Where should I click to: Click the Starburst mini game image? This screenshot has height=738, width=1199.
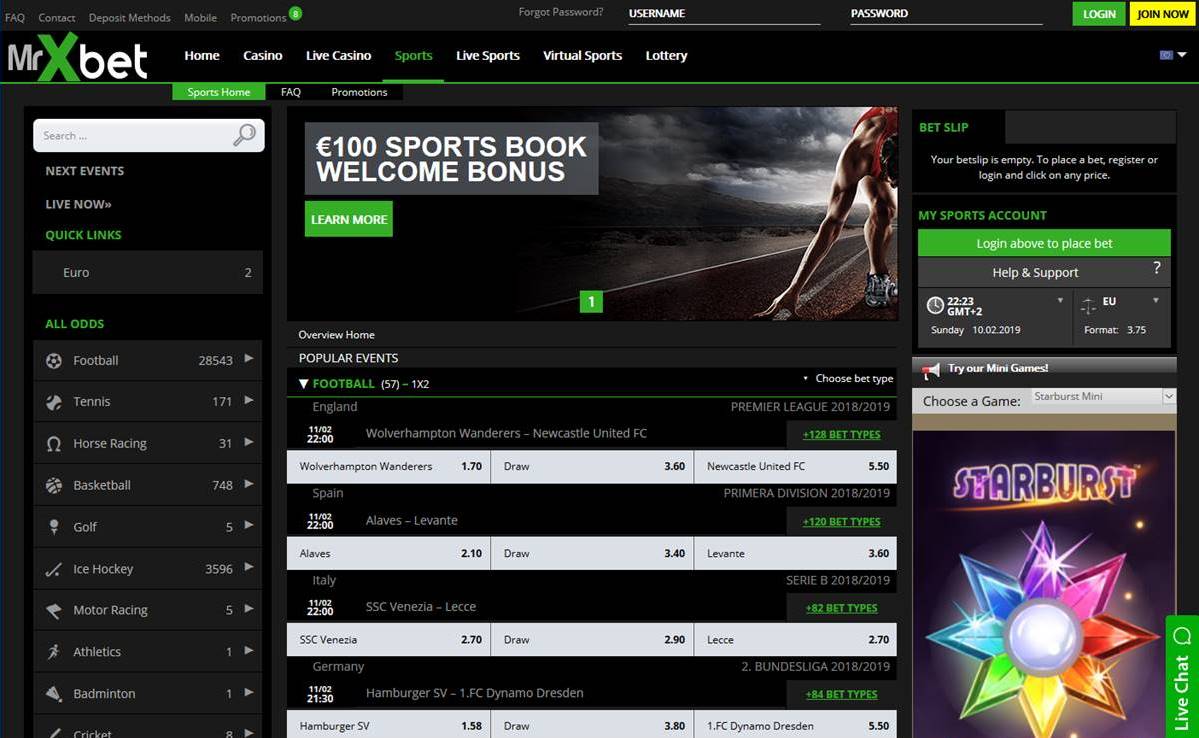(x=1044, y=584)
